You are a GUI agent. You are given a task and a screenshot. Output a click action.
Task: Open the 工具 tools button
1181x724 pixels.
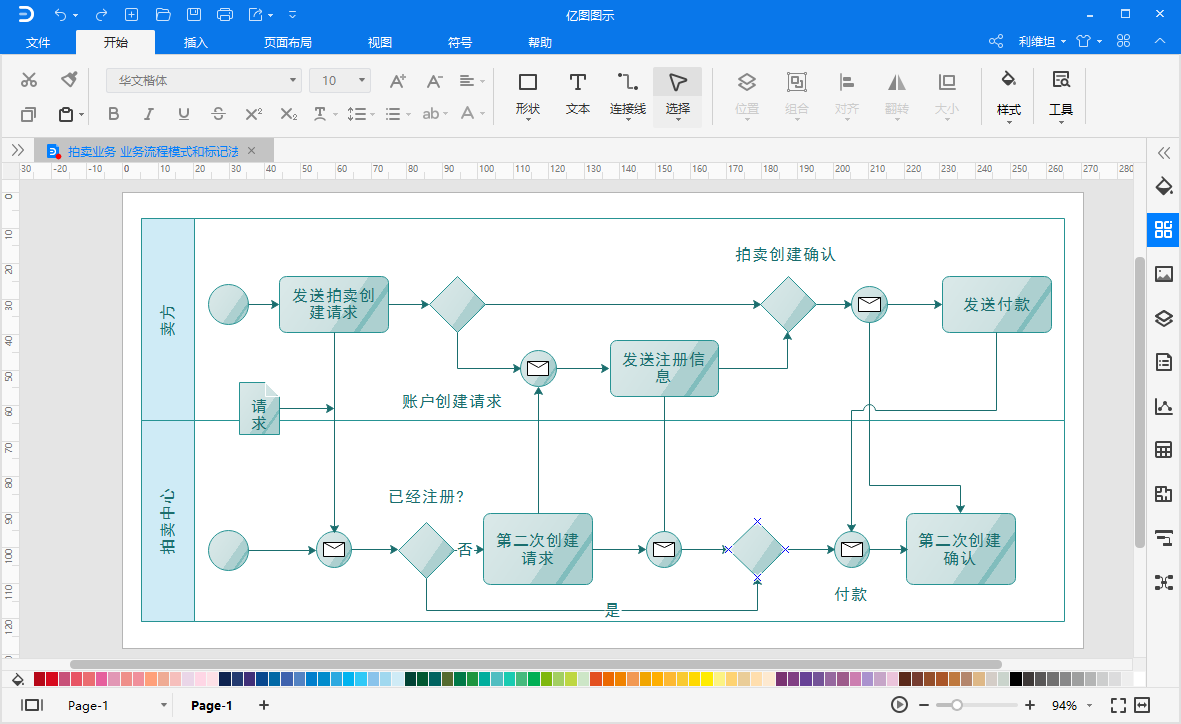(x=1060, y=96)
